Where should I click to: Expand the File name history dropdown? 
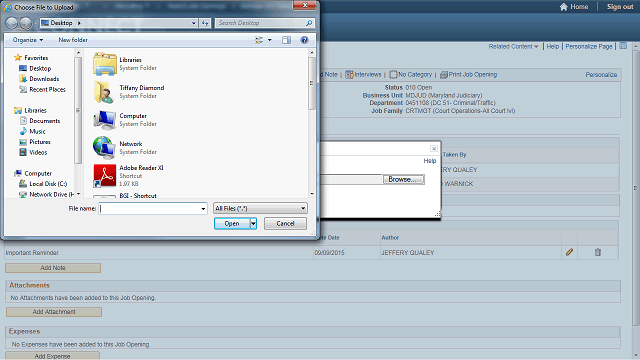click(203, 209)
